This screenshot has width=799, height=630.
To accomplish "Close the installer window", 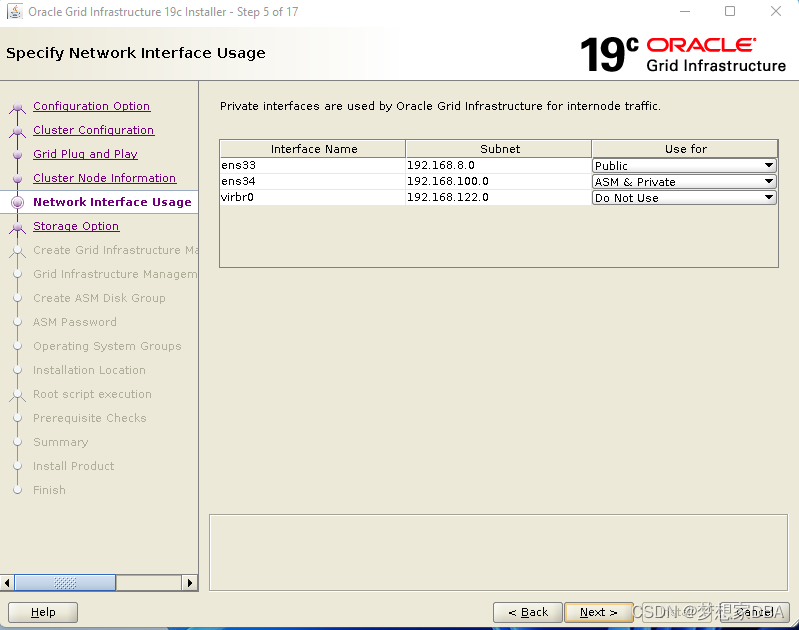I will [x=776, y=11].
